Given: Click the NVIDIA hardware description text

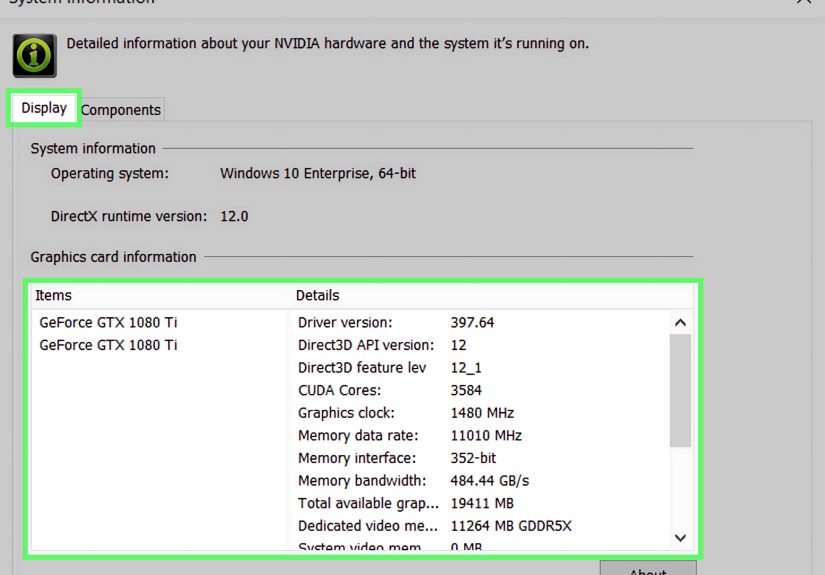Looking at the screenshot, I should click(327, 43).
